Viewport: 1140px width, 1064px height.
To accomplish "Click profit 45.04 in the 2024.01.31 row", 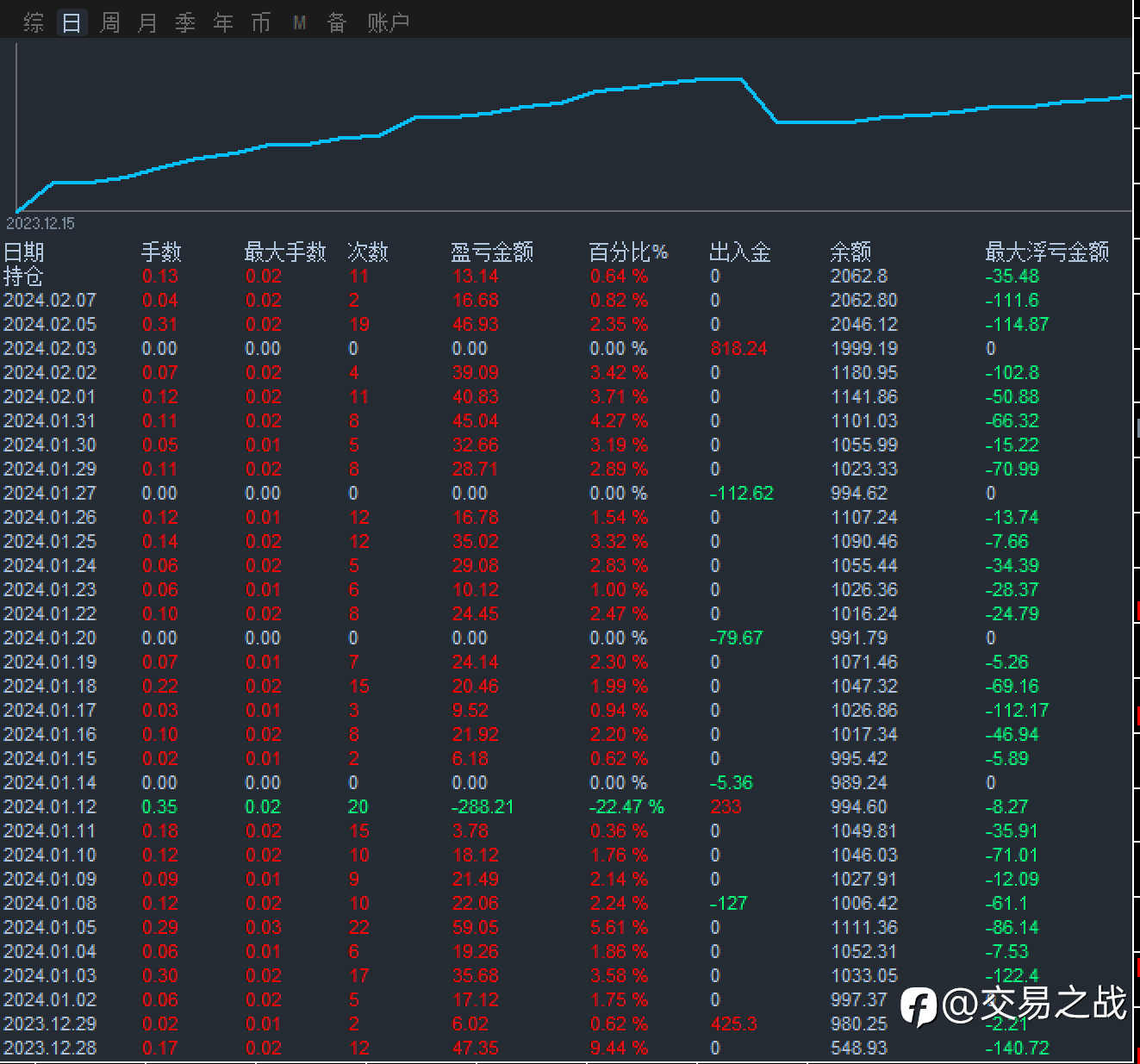I will pos(476,420).
